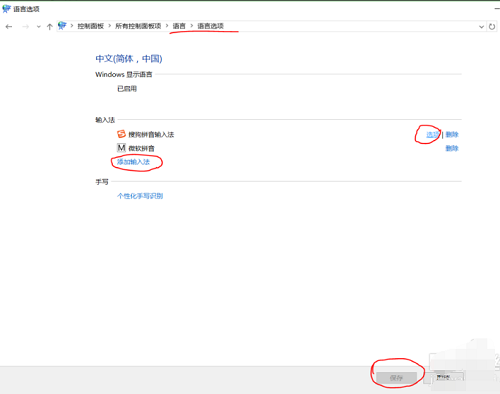This screenshot has width=500, height=394.
Task: Click the control panel icon in the address bar
Action: click(62, 26)
